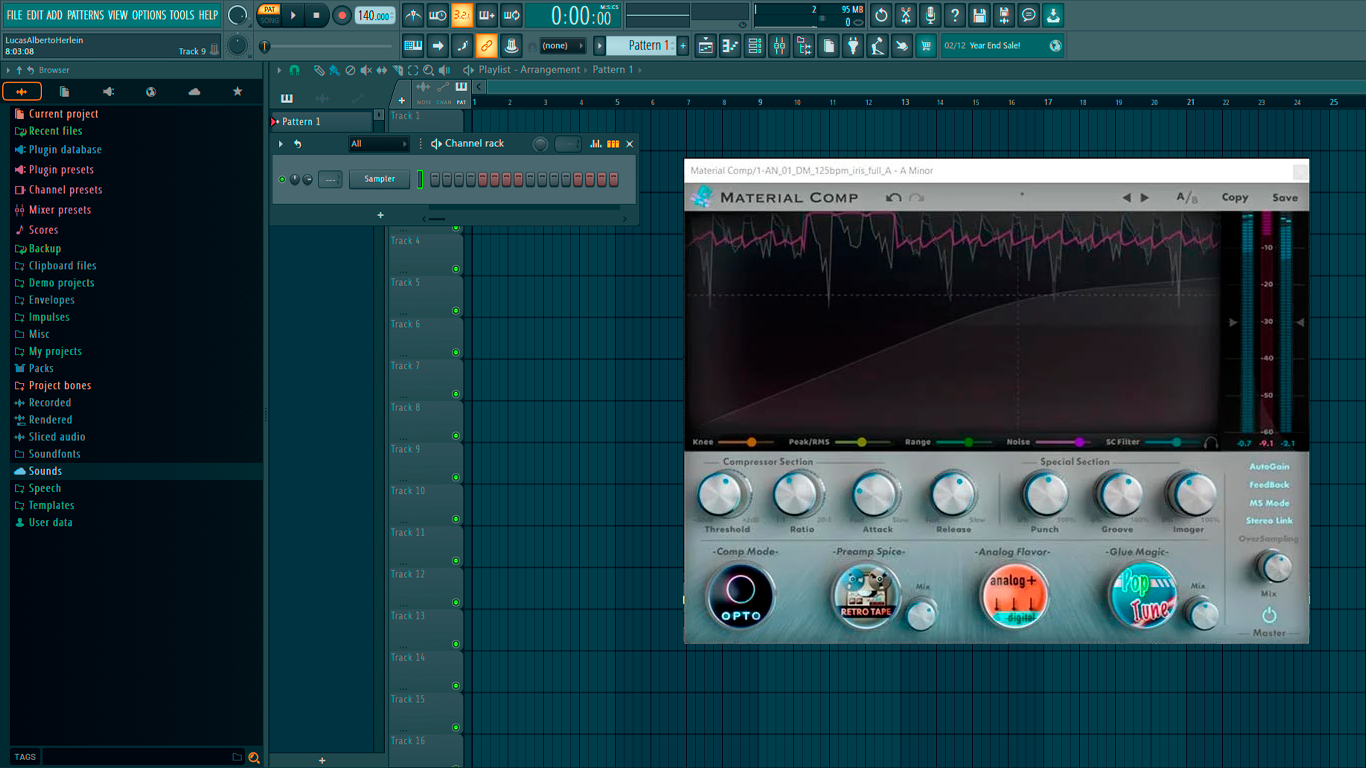Click Copy in Material Comp header

coord(1235,197)
